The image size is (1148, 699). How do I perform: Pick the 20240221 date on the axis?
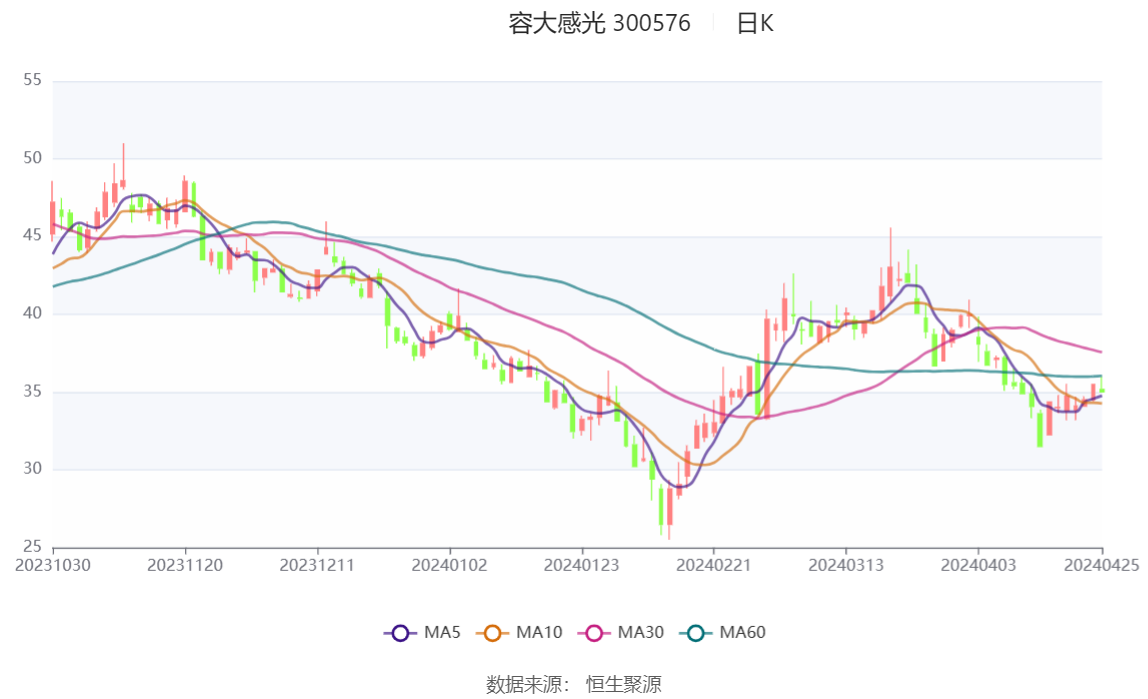pyautogui.click(x=714, y=565)
